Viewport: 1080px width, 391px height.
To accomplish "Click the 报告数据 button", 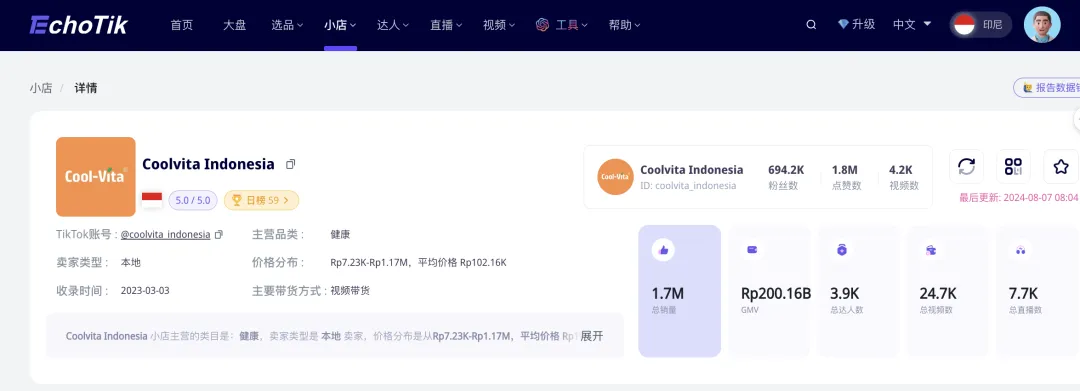I will point(1046,87).
